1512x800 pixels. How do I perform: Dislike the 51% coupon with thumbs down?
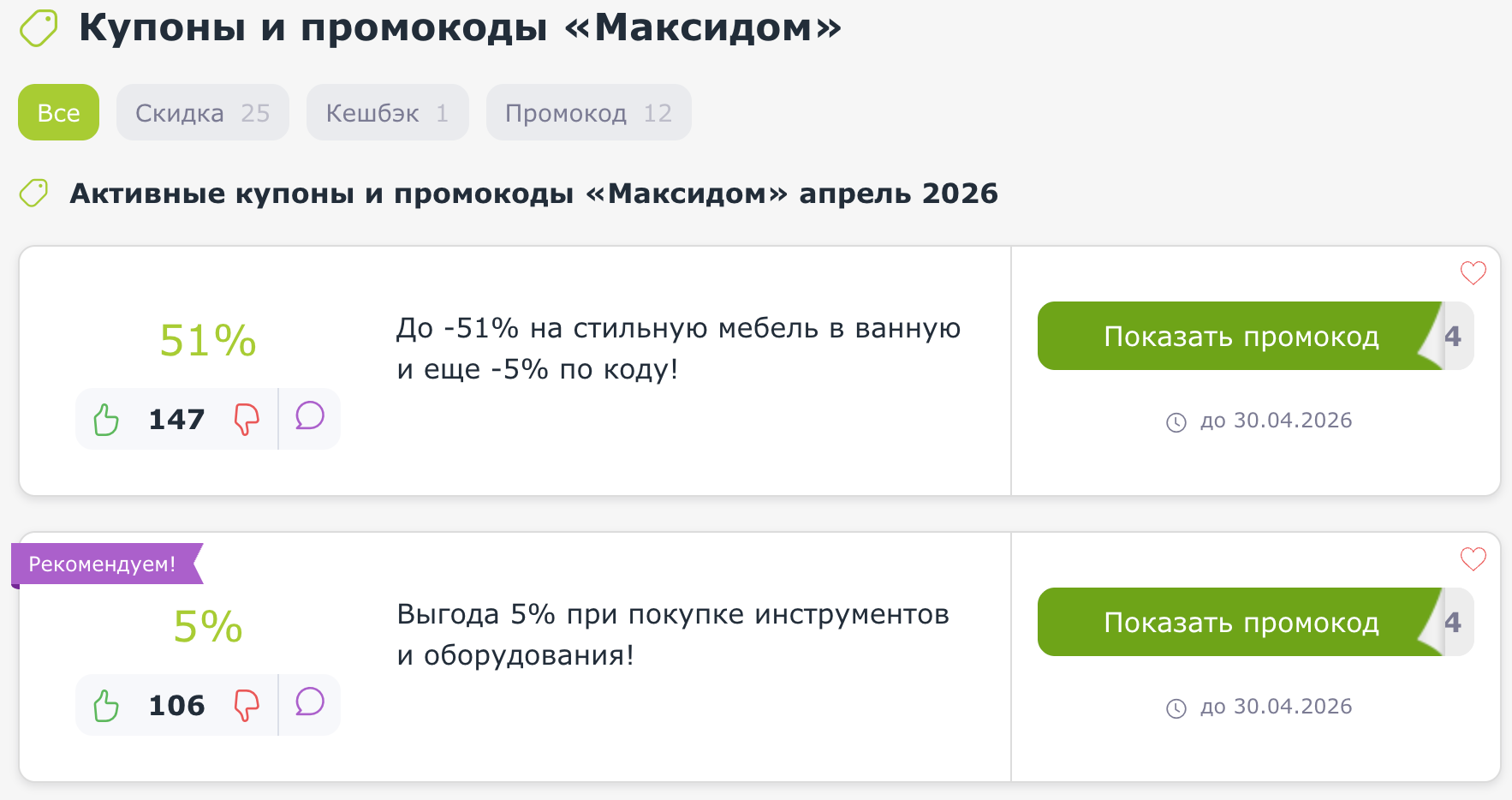[247, 419]
